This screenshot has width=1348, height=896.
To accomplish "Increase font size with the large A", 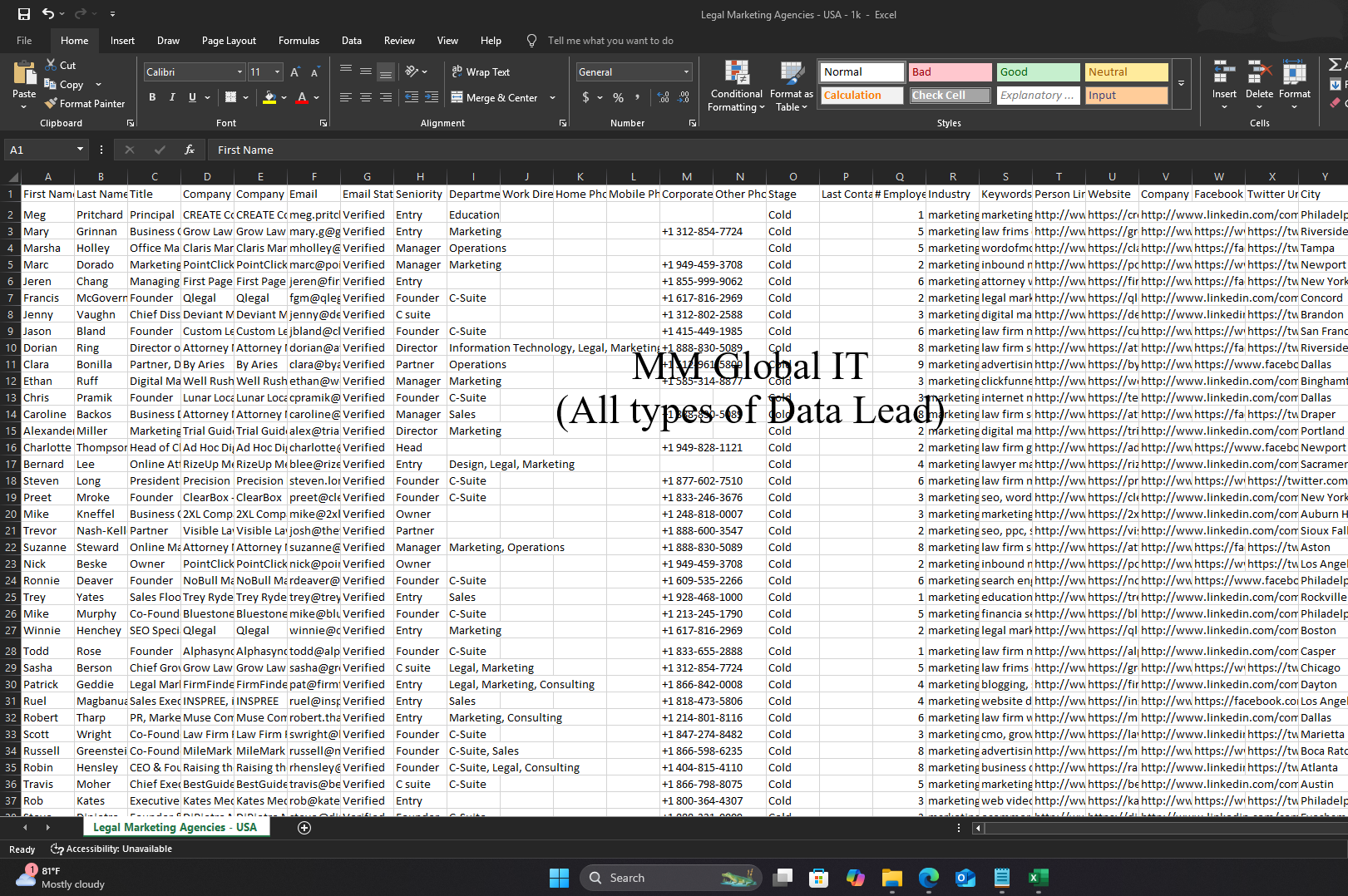I will (295, 72).
